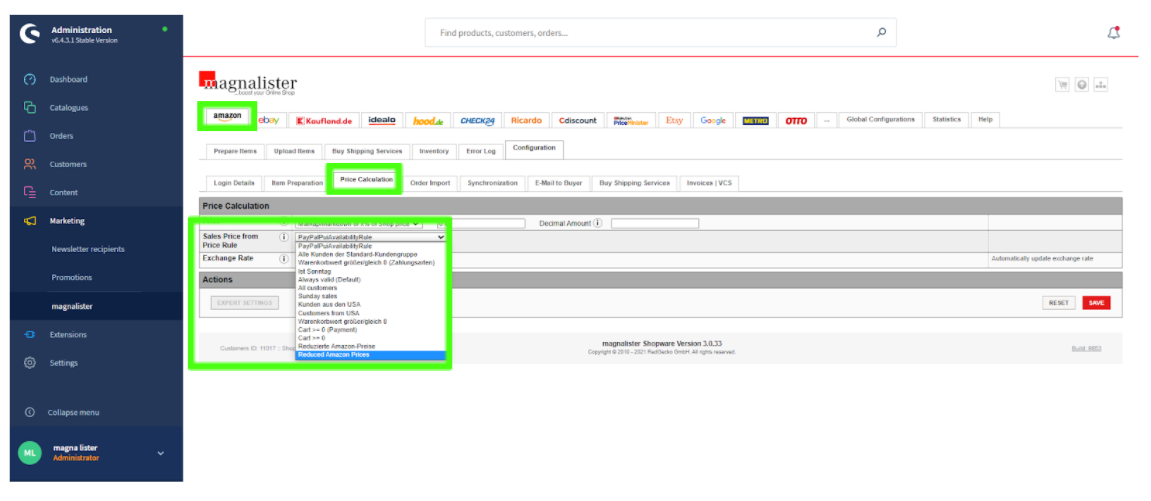The image size is (1151, 501).
Task: Open the Synchronization sub-tab
Action: coord(493,183)
